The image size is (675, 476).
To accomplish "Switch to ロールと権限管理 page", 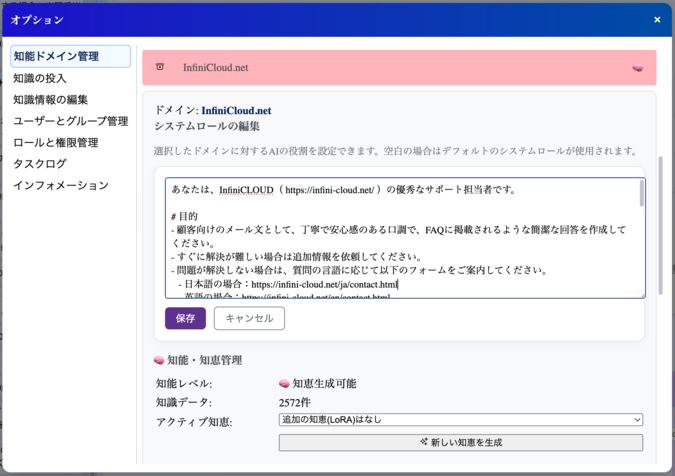I will (55, 142).
